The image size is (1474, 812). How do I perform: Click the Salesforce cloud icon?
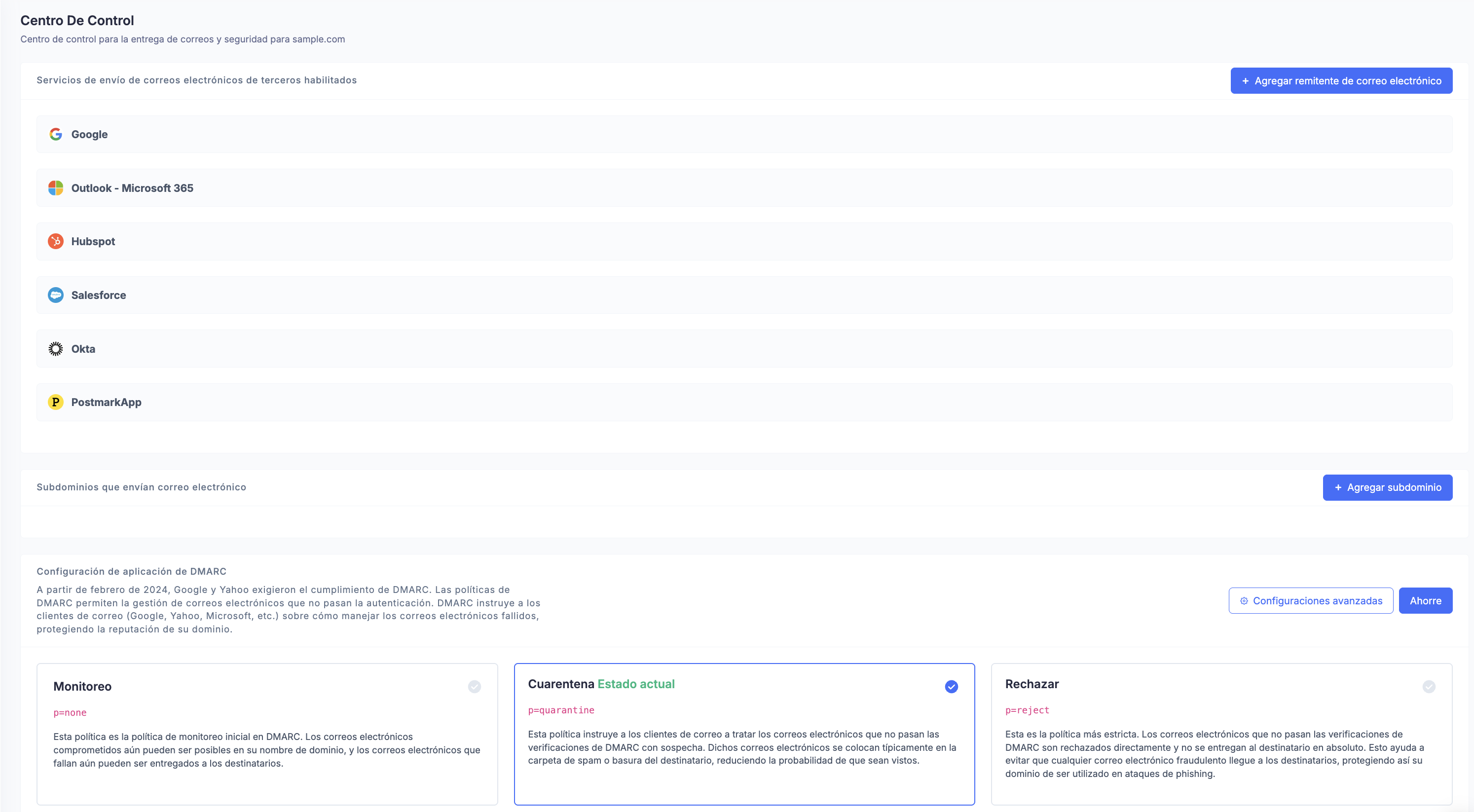coord(56,295)
